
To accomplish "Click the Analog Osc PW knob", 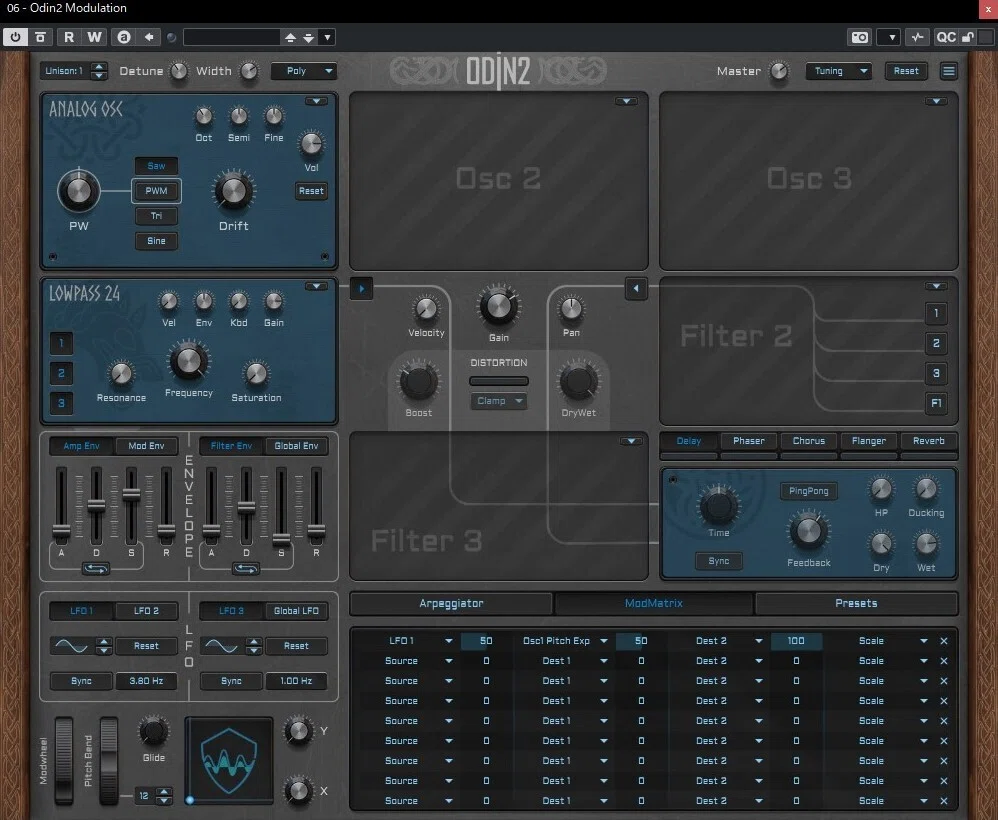I will click(79, 191).
